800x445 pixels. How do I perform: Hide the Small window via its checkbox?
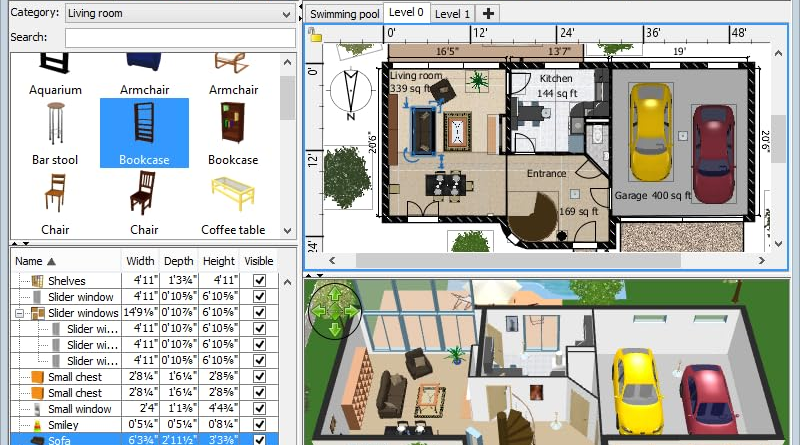pyautogui.click(x=260, y=408)
